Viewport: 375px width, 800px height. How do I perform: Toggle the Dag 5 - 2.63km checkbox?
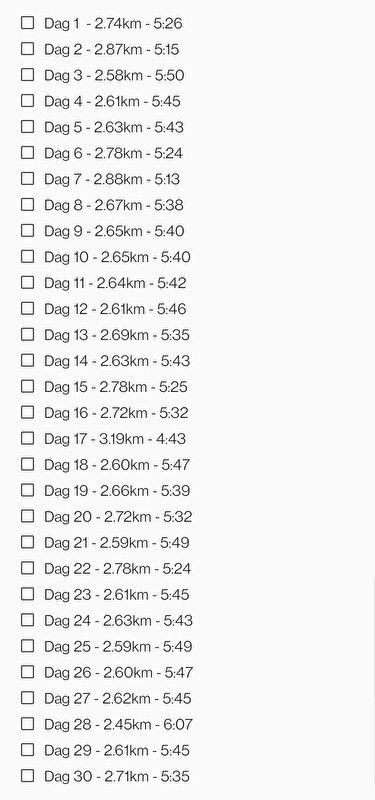coord(28,127)
